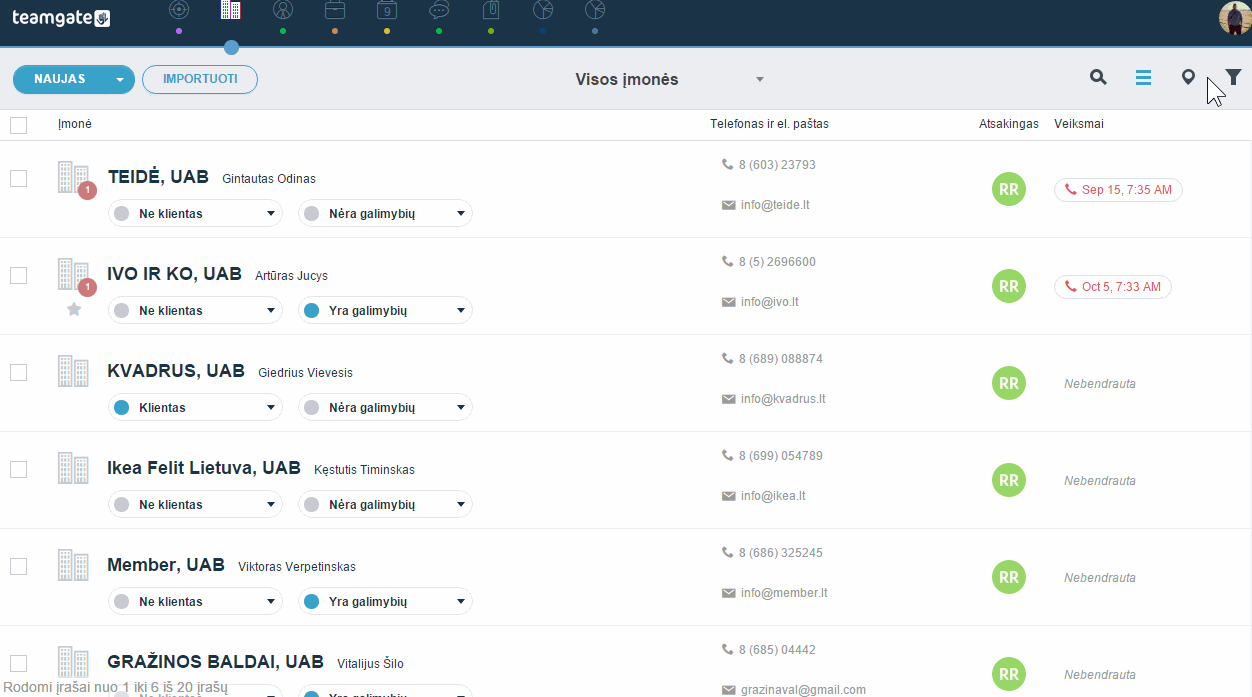Select the KVADRUS, UAB row checkbox
This screenshot has width=1252, height=697.
pos(18,372)
